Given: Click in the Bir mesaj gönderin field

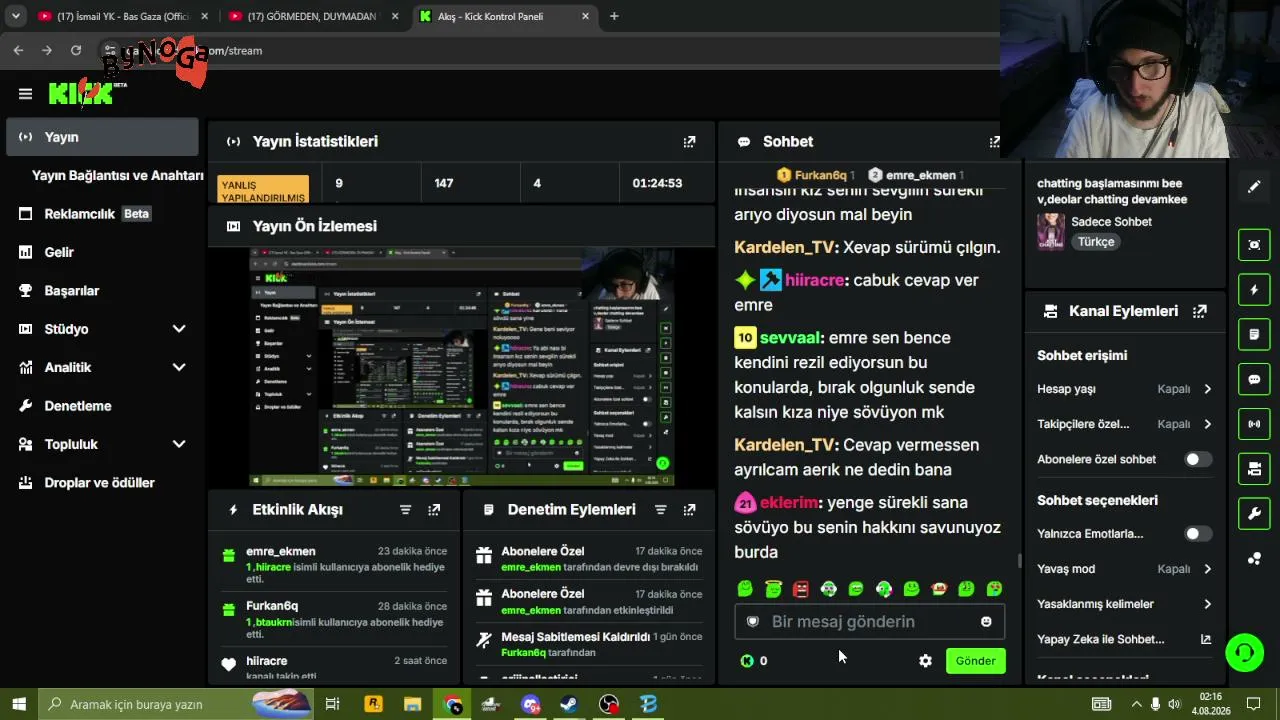Looking at the screenshot, I should [x=868, y=622].
